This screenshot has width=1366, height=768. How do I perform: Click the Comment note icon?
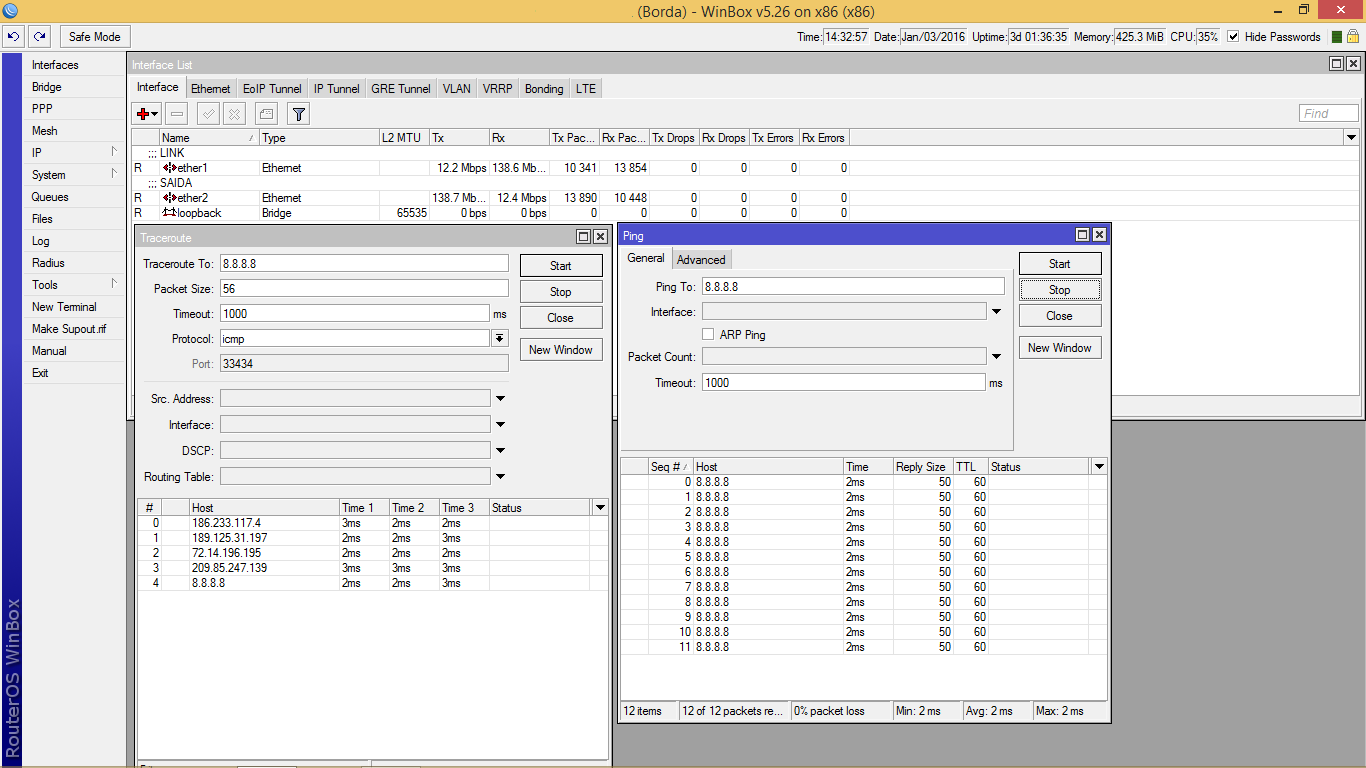(x=266, y=114)
